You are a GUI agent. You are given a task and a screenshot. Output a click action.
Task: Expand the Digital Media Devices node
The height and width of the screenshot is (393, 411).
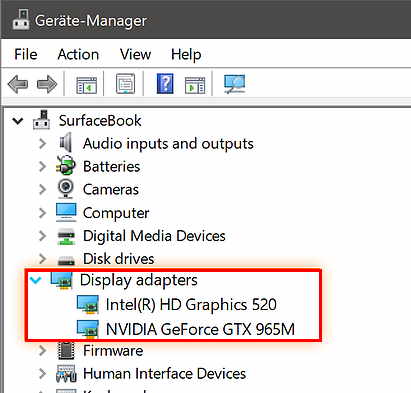tap(42, 236)
